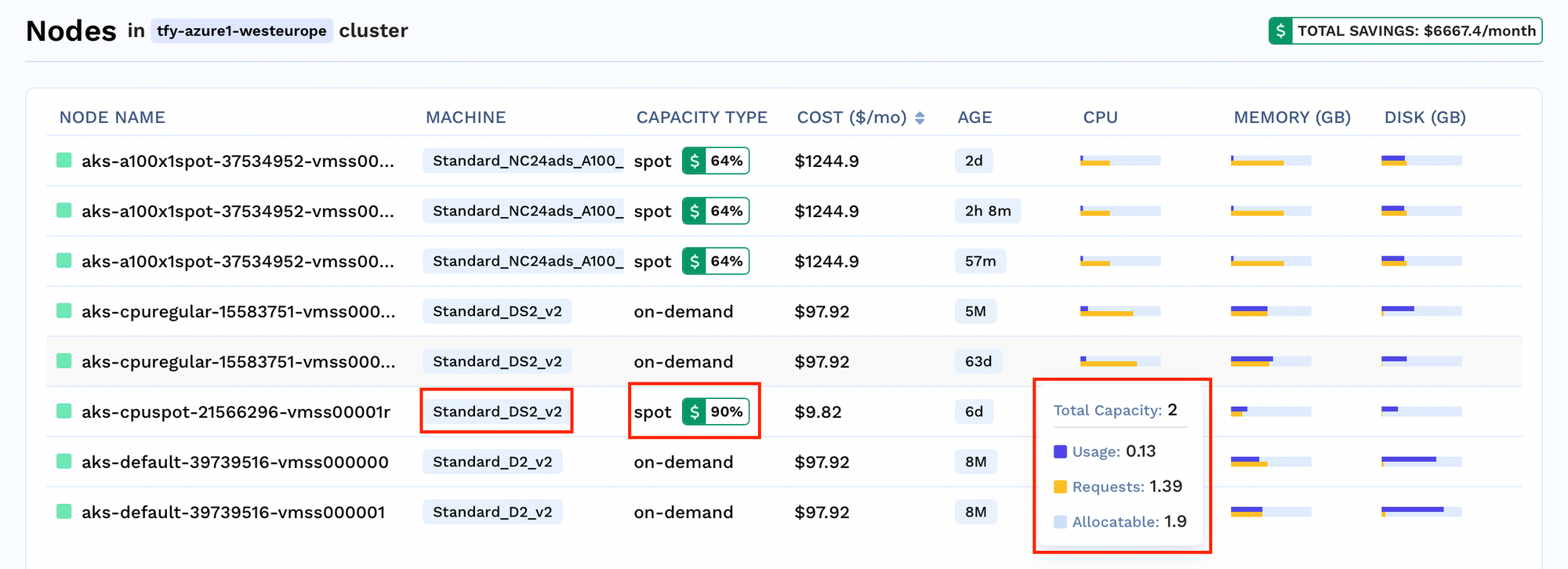
Task: Sort table by Cost column arrows
Action: point(920,118)
